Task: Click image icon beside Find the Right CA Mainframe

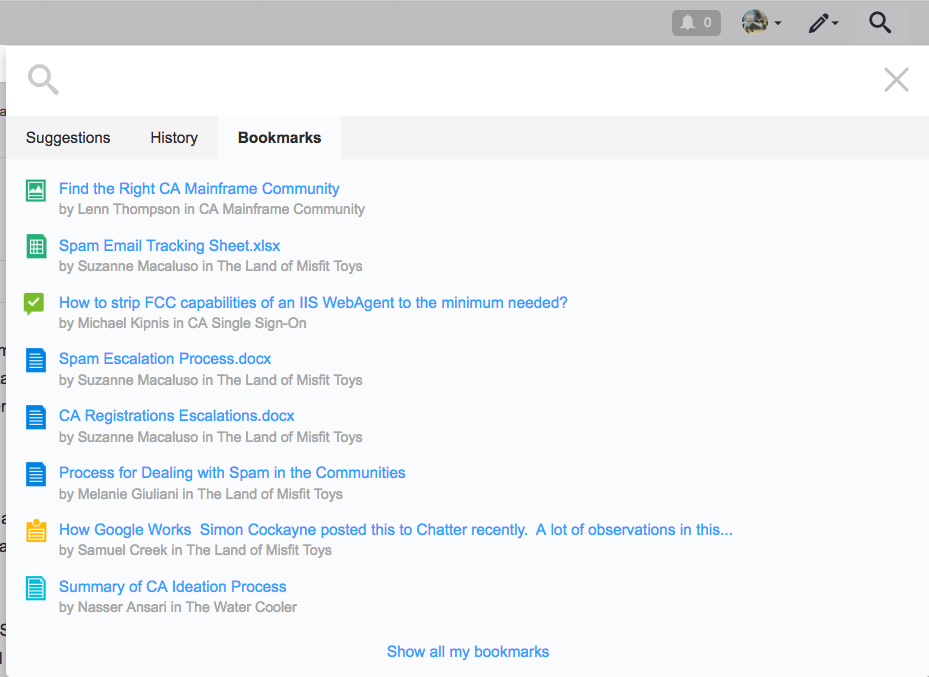Action: point(36,191)
